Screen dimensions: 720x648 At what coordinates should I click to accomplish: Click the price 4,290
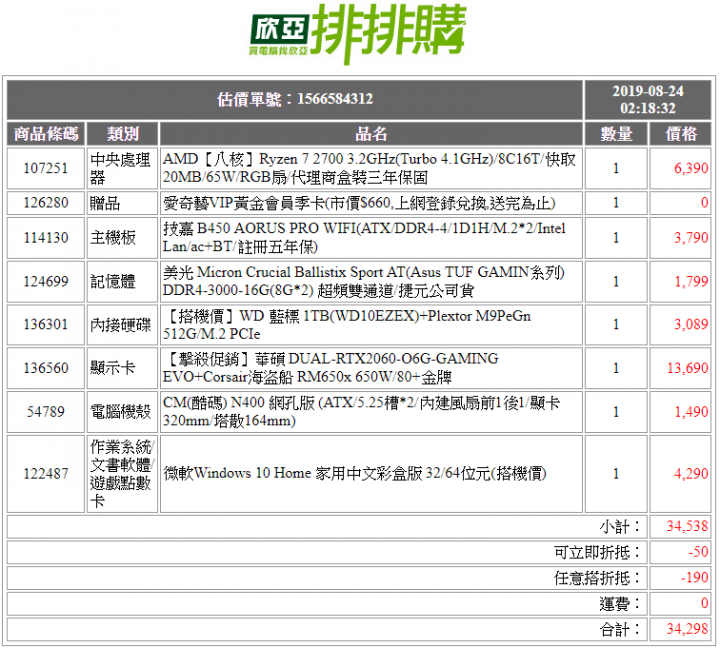(691, 473)
